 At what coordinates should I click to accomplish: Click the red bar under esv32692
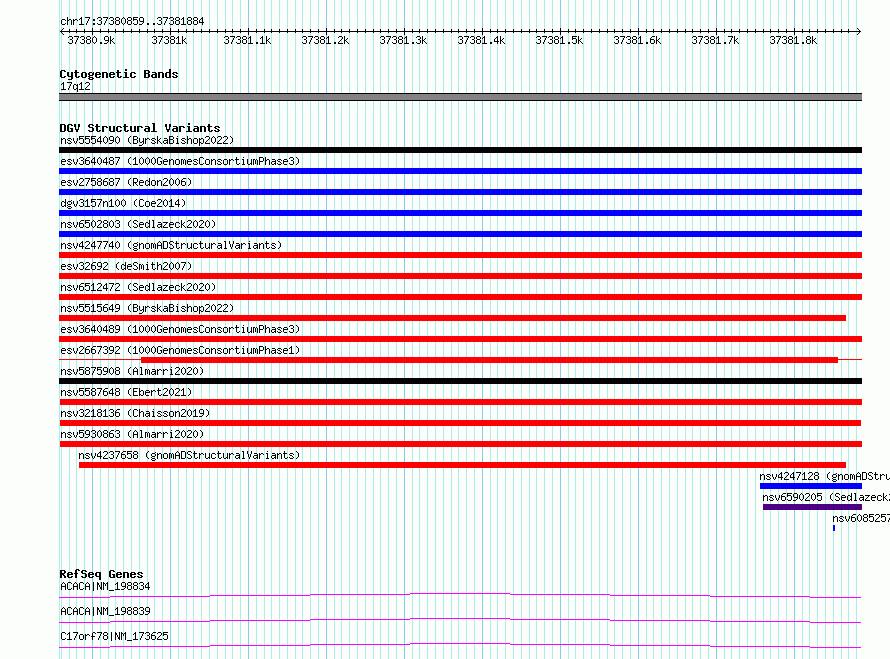[x=460, y=276]
